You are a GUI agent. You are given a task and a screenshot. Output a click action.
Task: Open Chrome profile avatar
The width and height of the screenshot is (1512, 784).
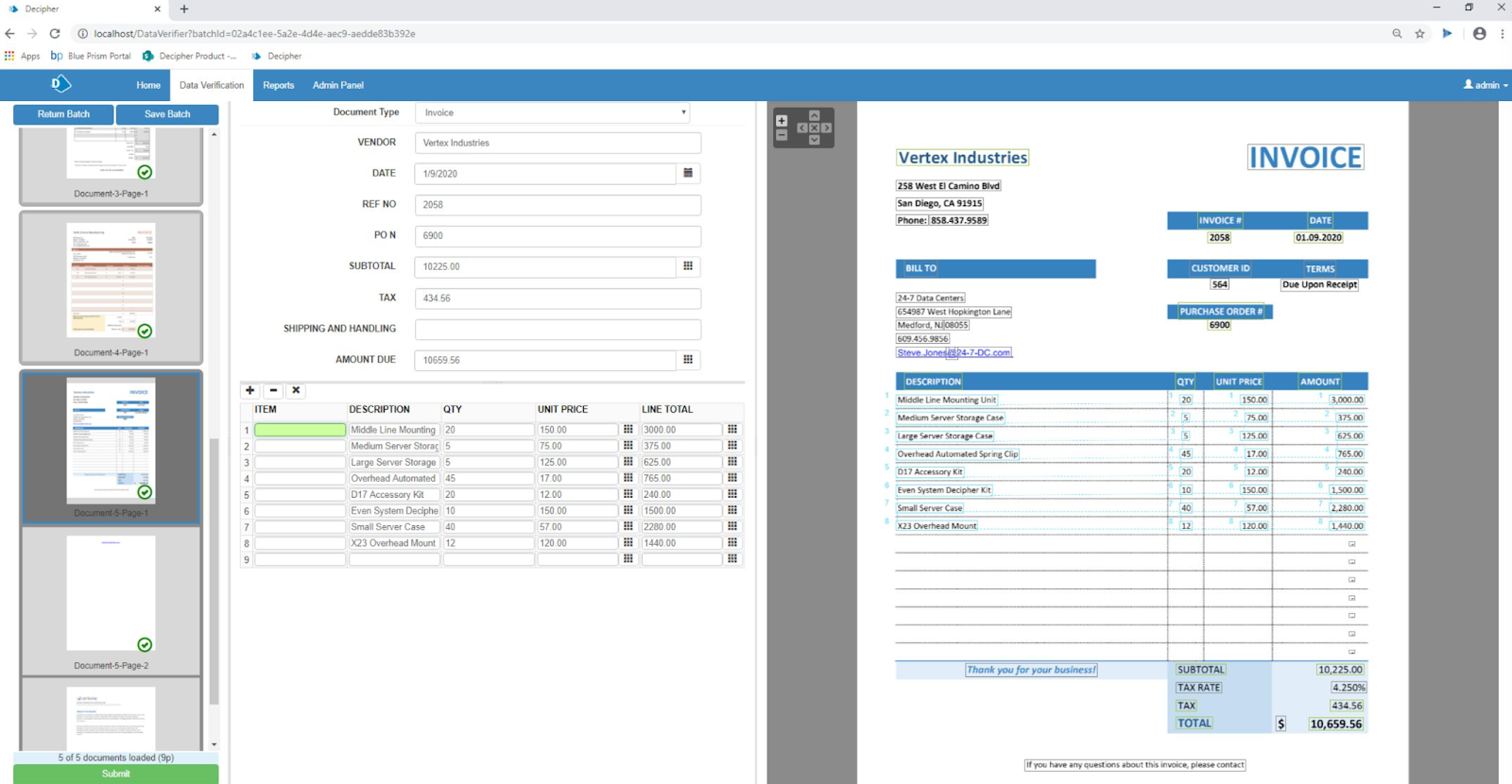(1479, 33)
